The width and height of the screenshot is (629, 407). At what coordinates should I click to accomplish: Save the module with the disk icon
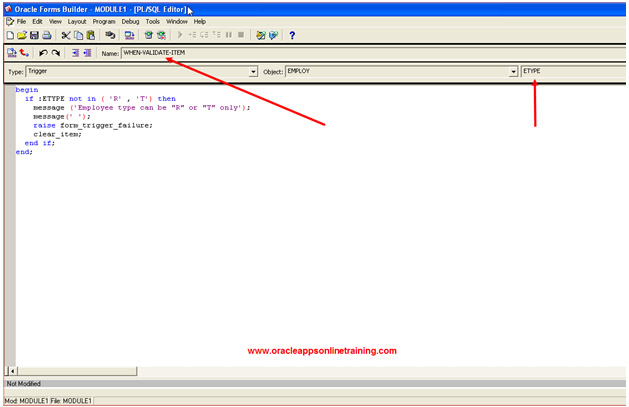(33, 35)
